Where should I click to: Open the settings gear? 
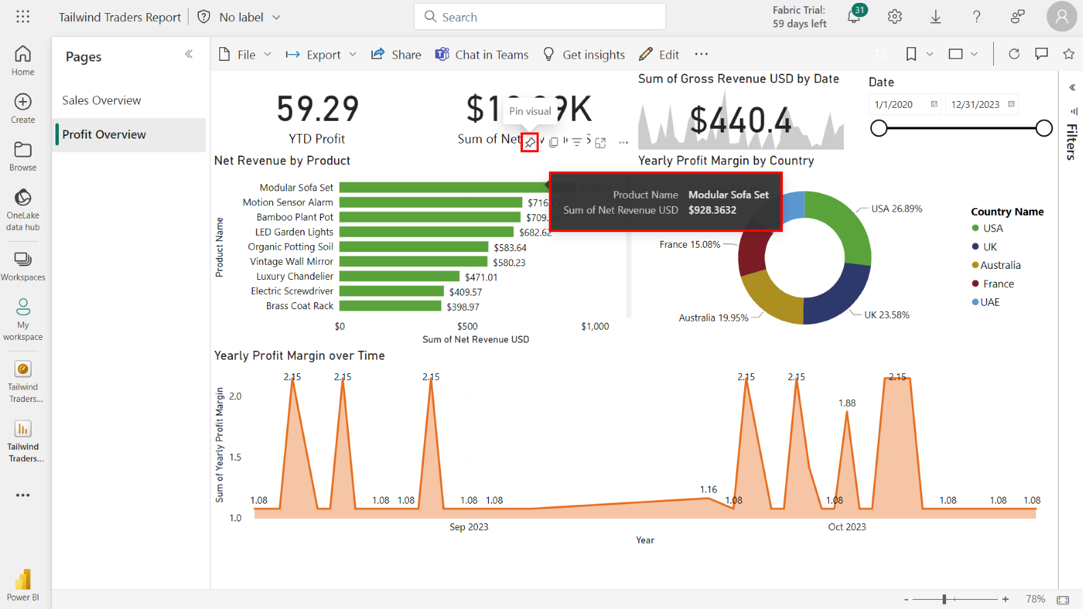895,17
